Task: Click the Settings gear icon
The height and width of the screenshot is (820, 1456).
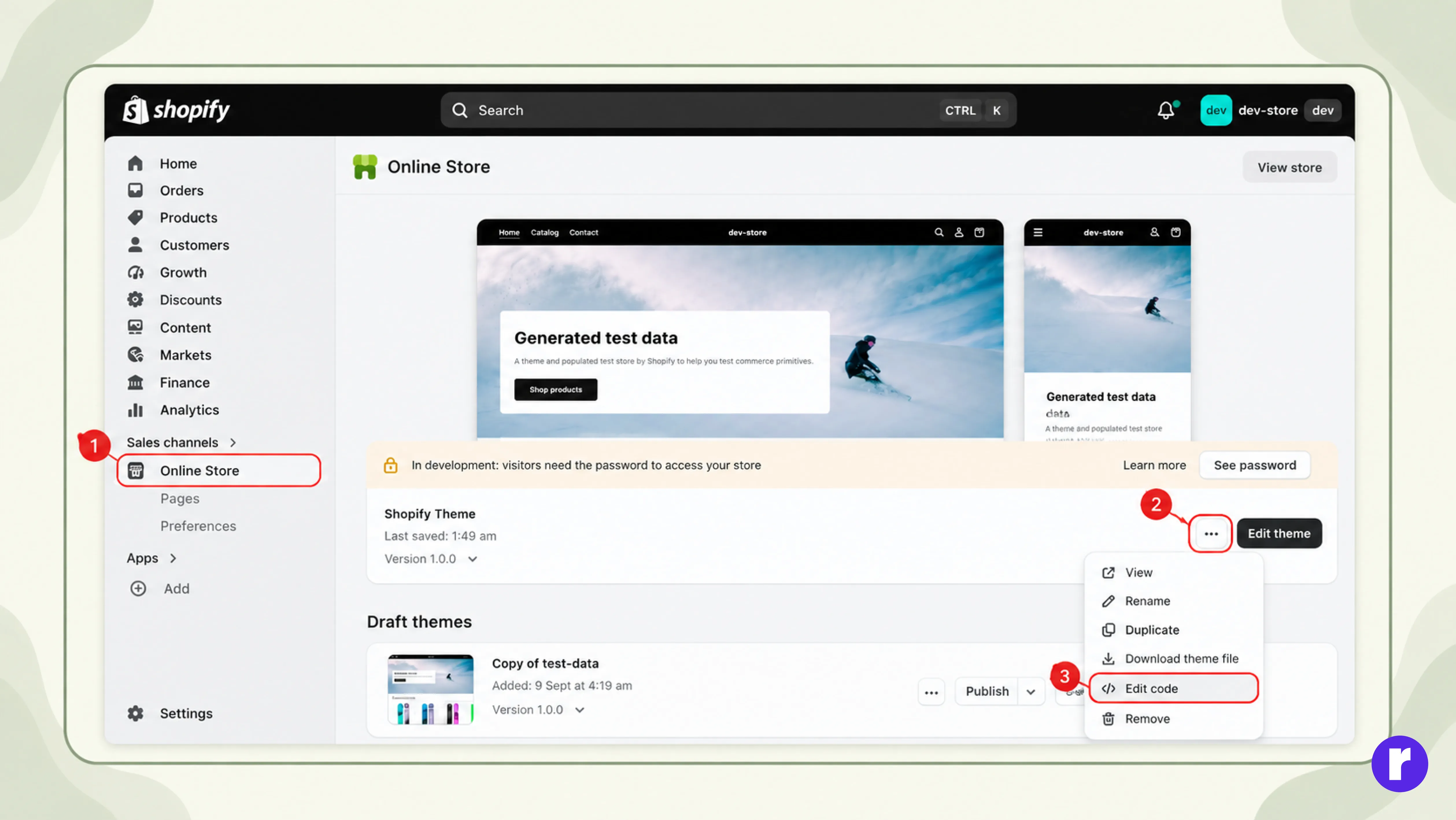Action: point(135,713)
